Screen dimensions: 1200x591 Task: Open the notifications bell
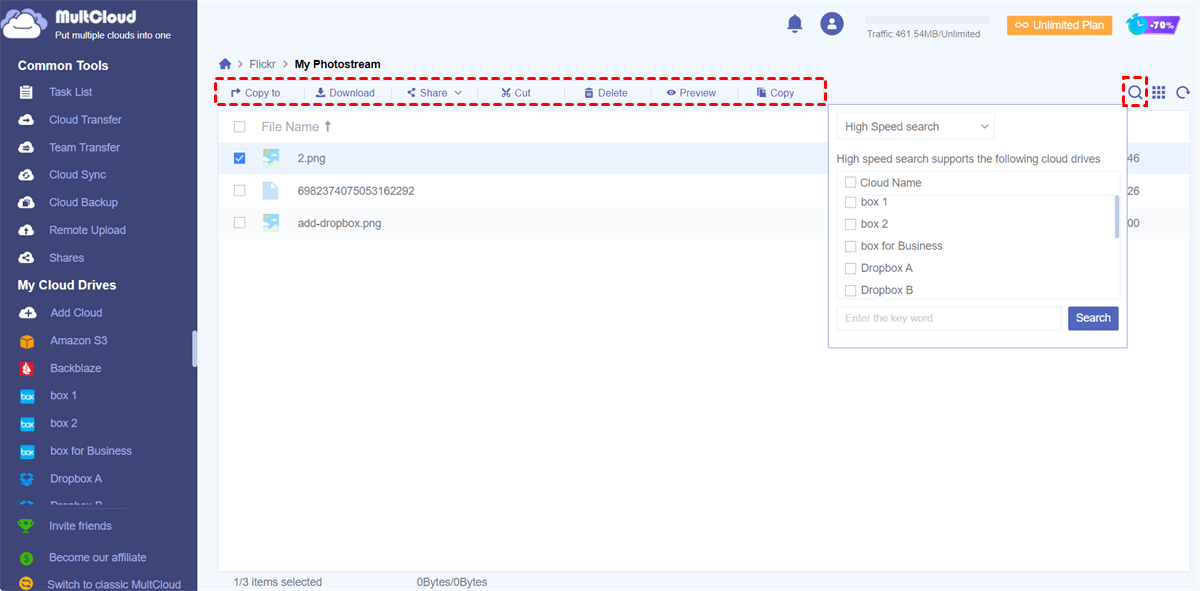pyautogui.click(x=795, y=24)
